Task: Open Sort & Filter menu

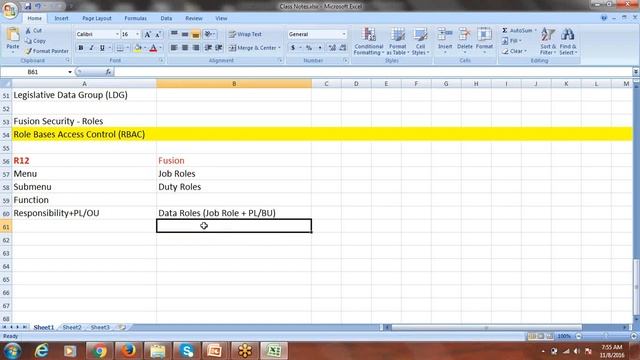Action: (x=548, y=41)
